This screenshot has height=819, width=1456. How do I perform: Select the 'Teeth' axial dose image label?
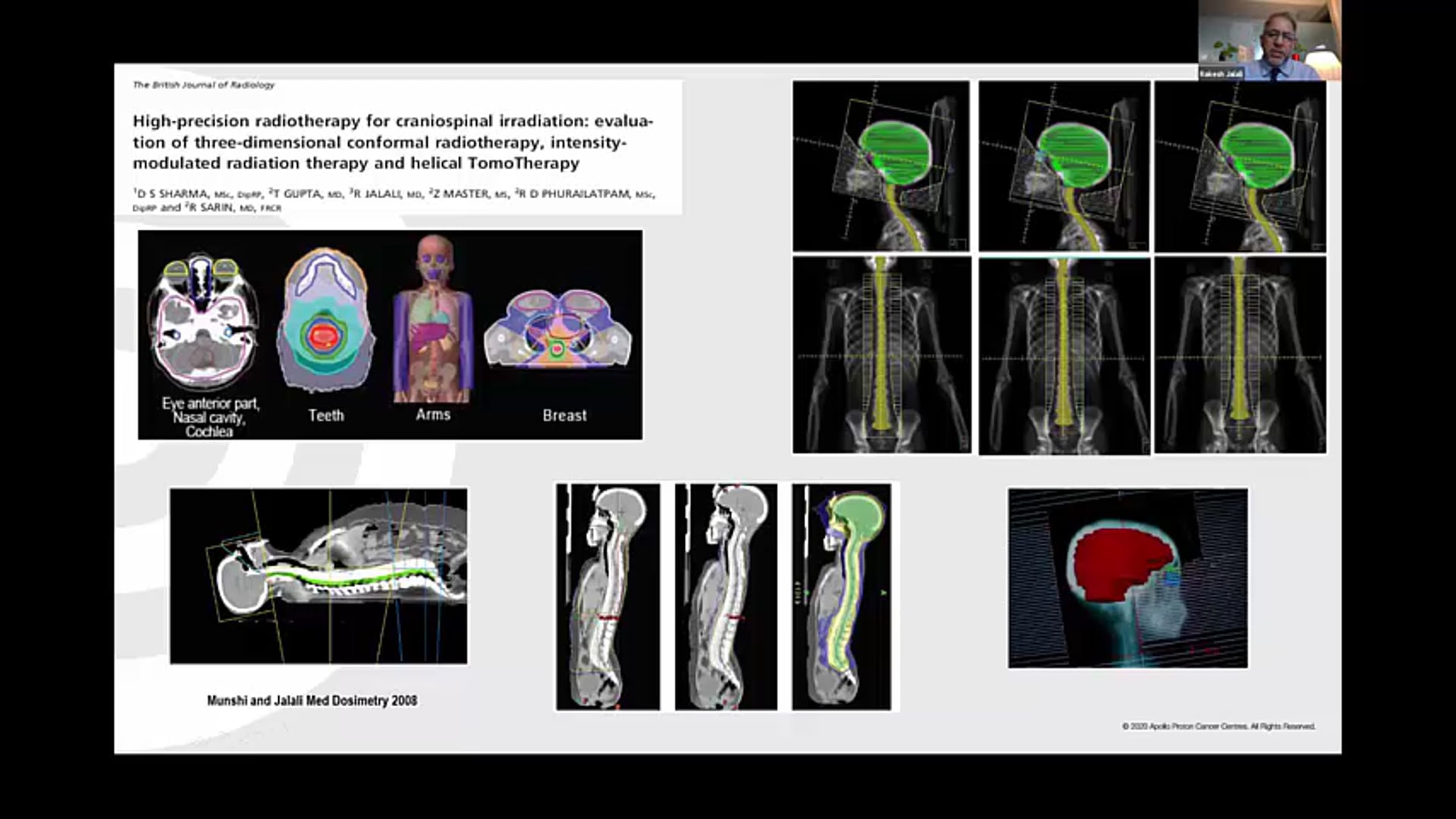(325, 416)
